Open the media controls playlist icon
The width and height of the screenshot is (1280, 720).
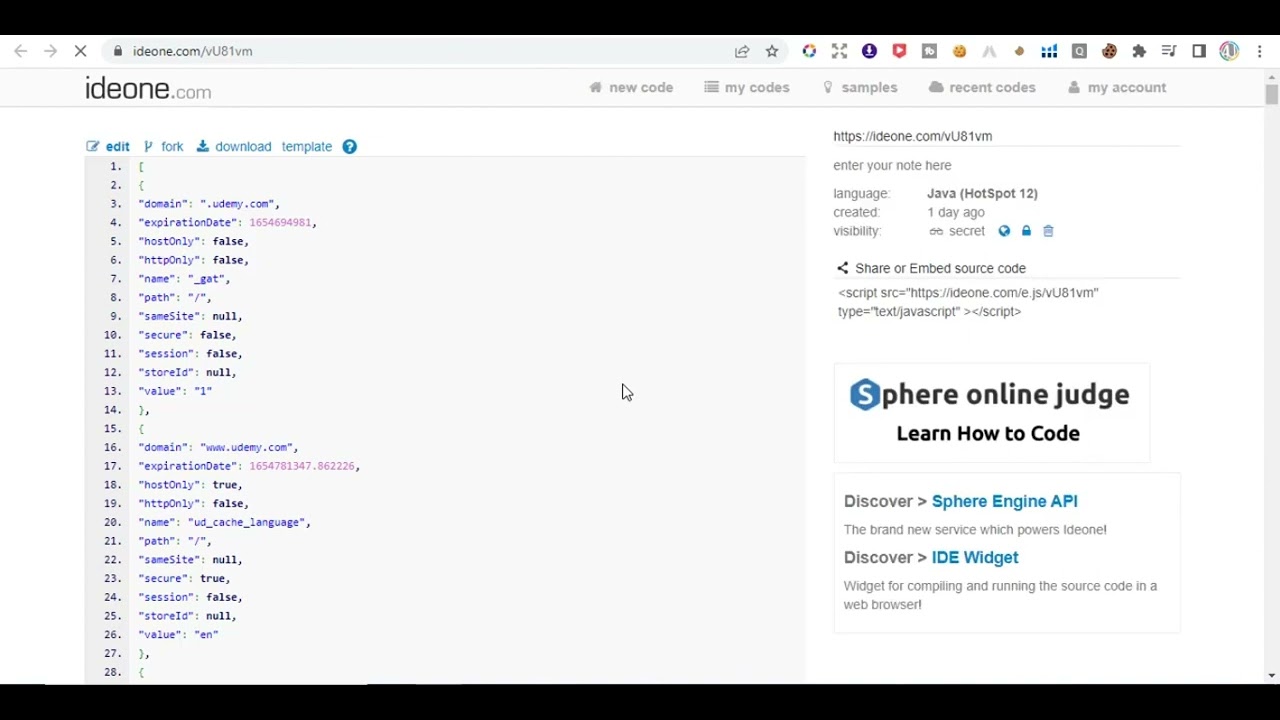coord(1169,51)
